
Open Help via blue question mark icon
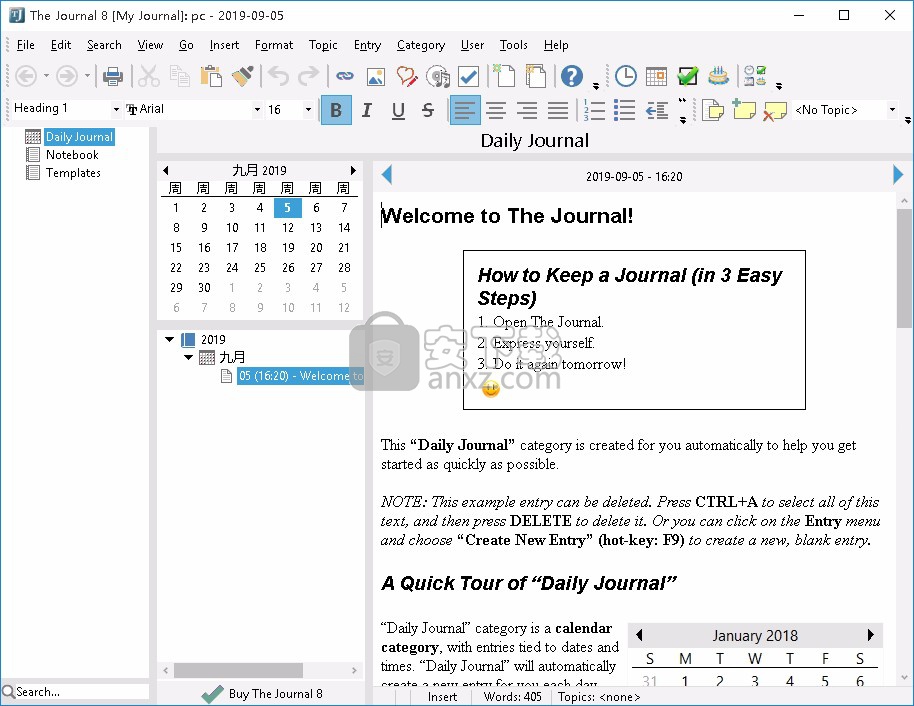(x=571, y=76)
